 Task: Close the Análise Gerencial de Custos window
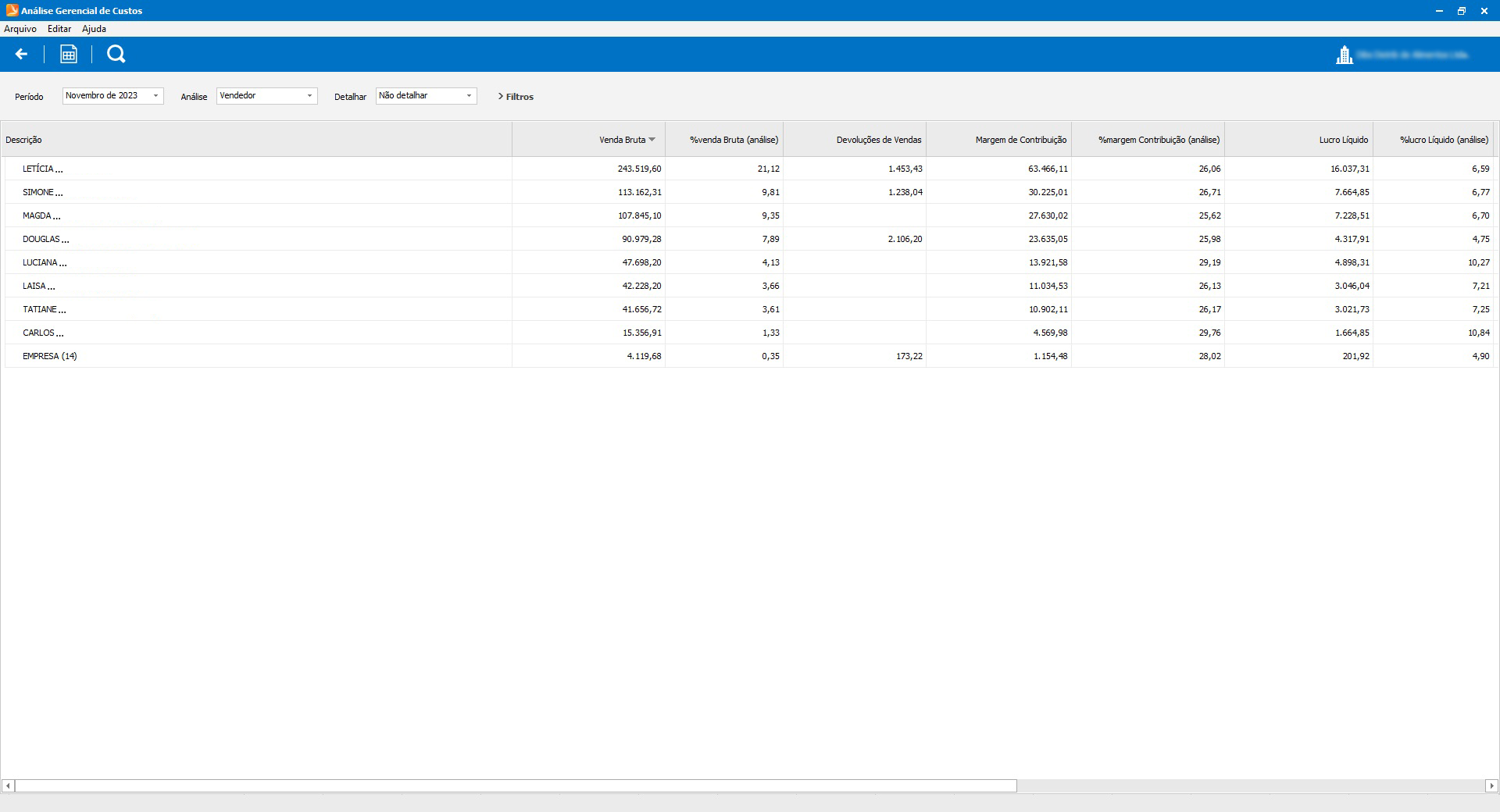pos(1484,11)
